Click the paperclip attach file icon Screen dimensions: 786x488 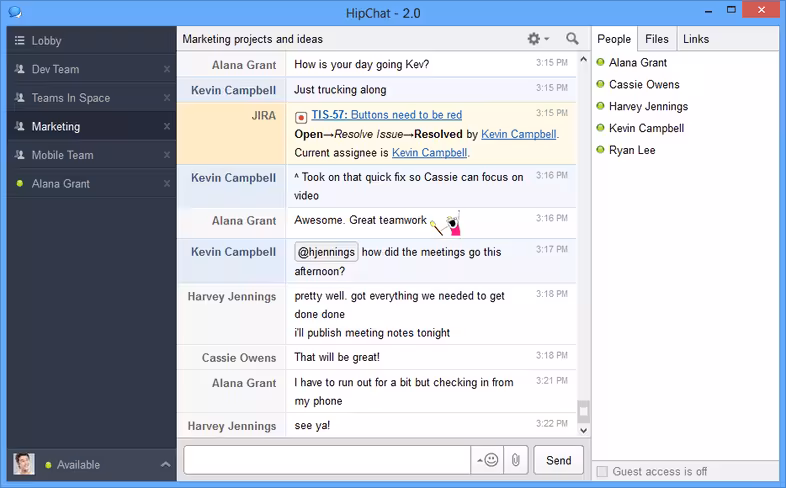[x=515, y=460]
